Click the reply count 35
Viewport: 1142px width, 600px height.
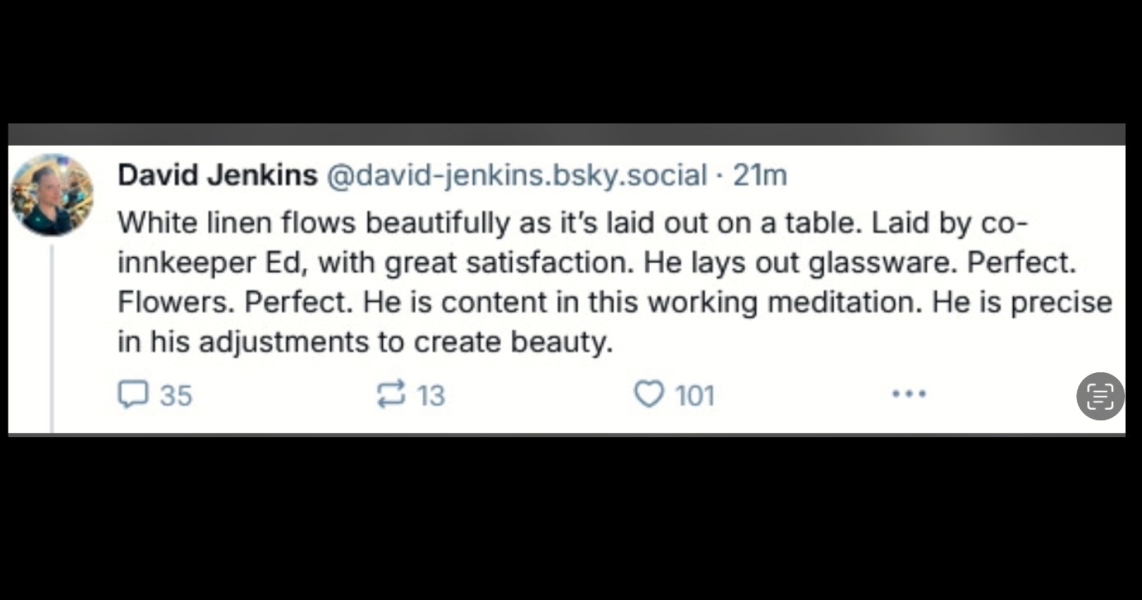176,396
